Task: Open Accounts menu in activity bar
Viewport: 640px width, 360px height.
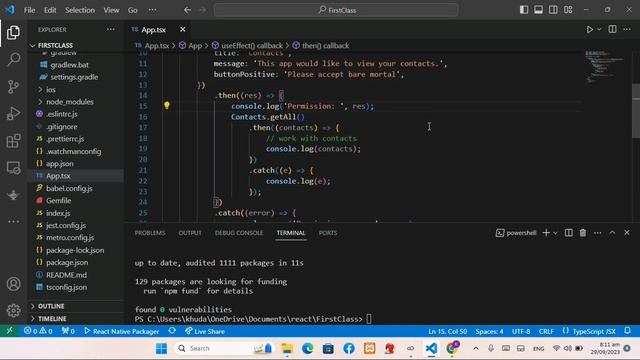Action: click(x=13, y=284)
